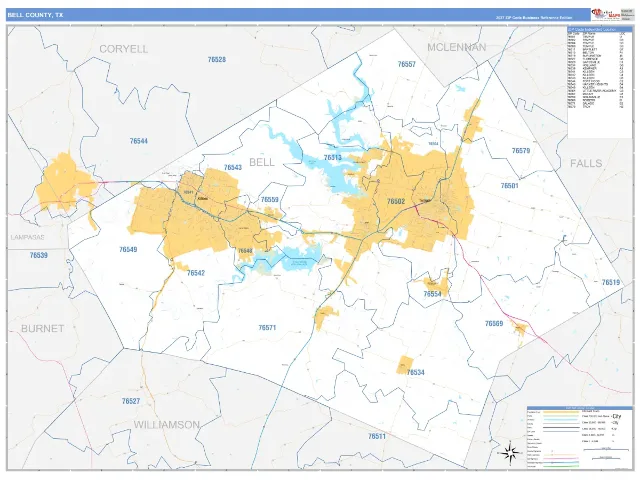Select ZIP code label 76559

click(269, 200)
